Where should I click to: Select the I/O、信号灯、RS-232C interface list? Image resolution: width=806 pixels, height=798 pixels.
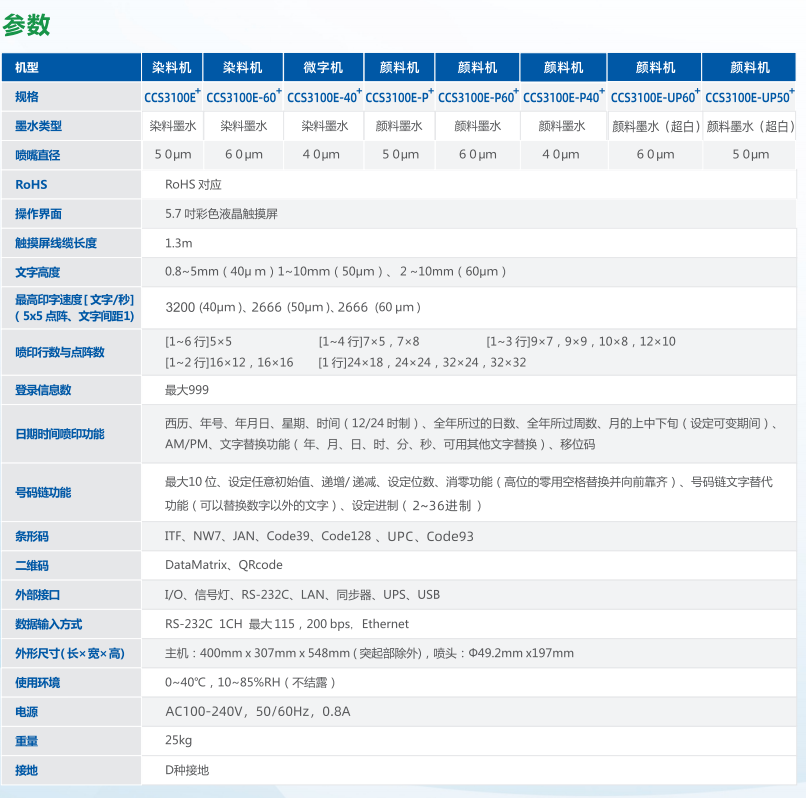point(302,595)
